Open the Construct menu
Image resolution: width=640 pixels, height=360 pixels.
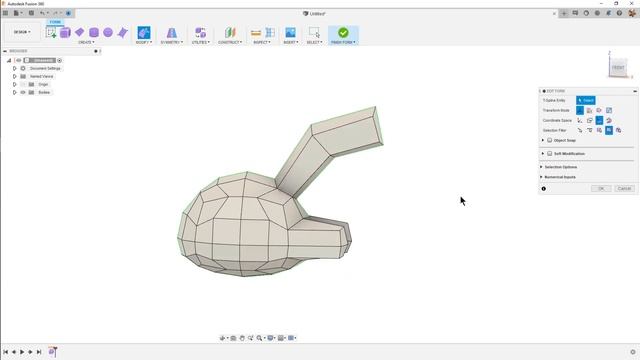[230, 42]
